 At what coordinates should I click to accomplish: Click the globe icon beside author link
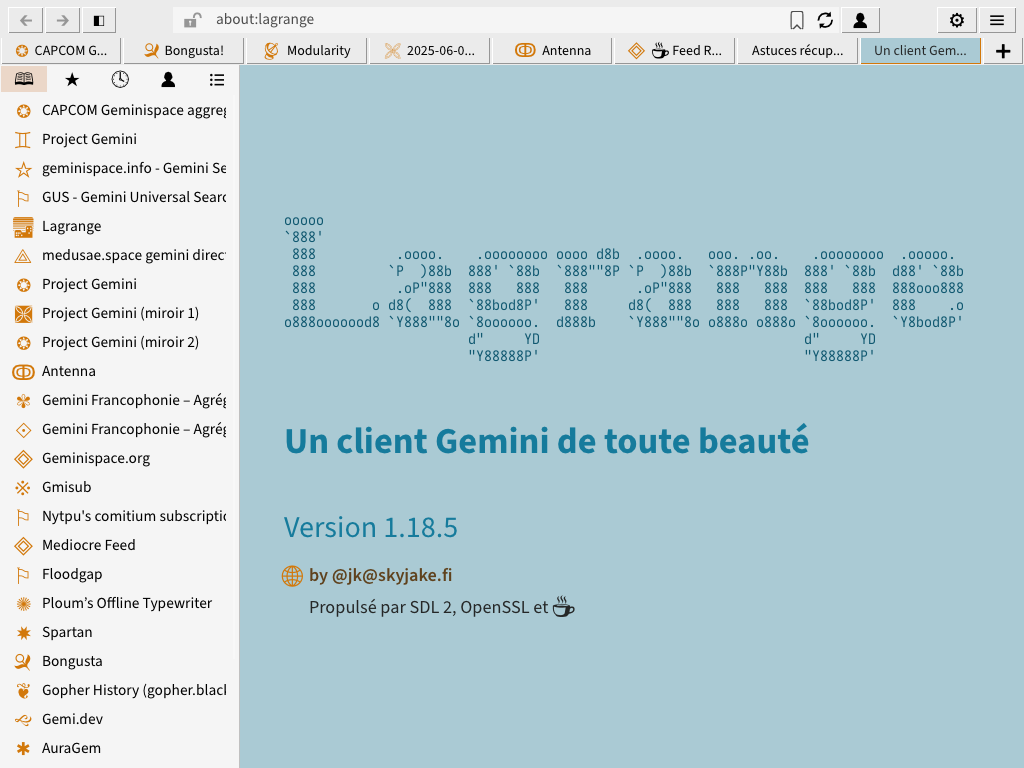(x=292, y=576)
